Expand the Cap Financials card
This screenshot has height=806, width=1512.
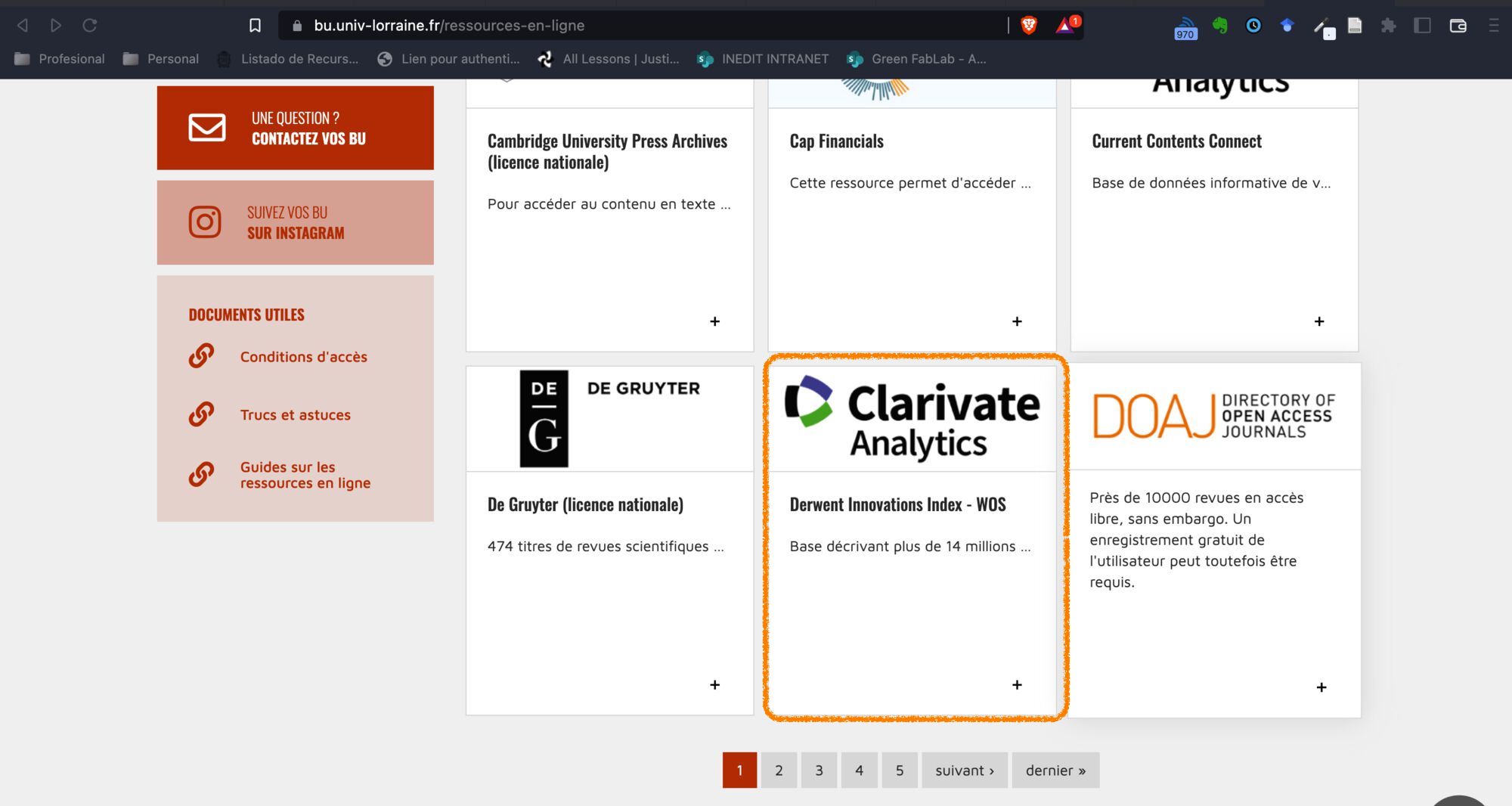1017,321
